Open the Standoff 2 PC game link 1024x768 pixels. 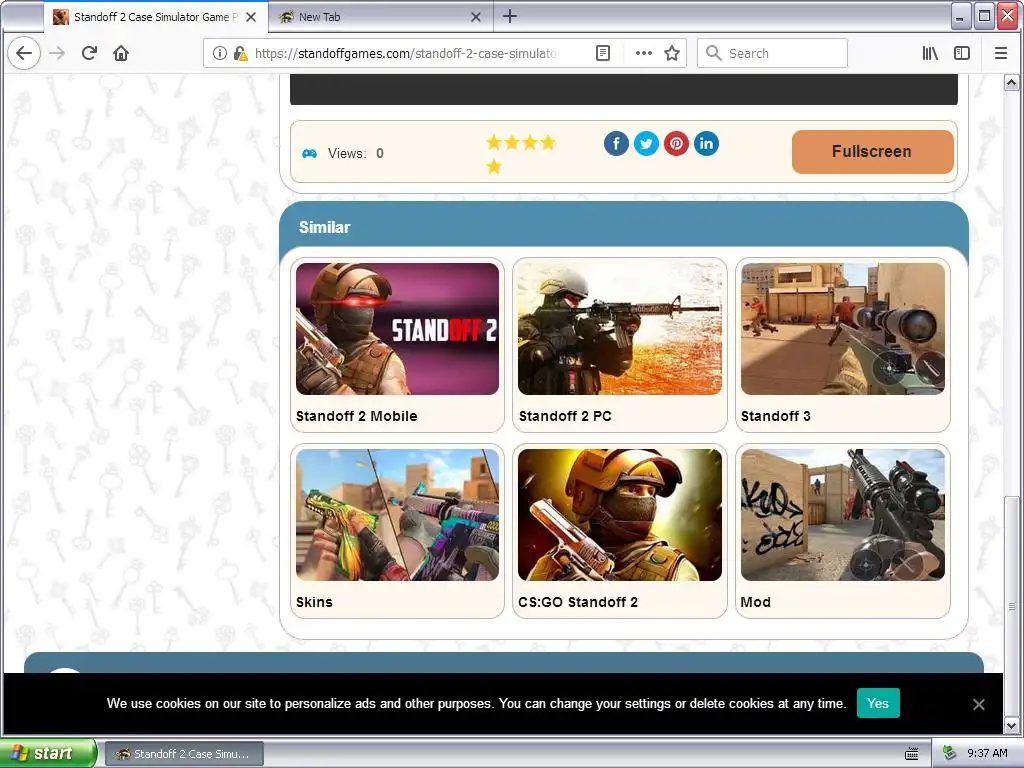(565, 416)
